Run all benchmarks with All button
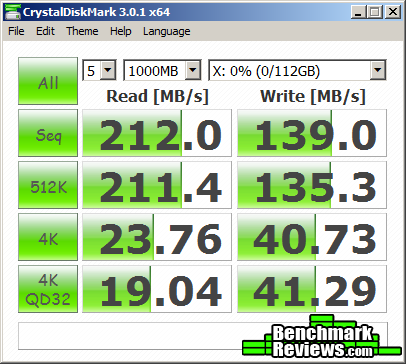 (48, 81)
